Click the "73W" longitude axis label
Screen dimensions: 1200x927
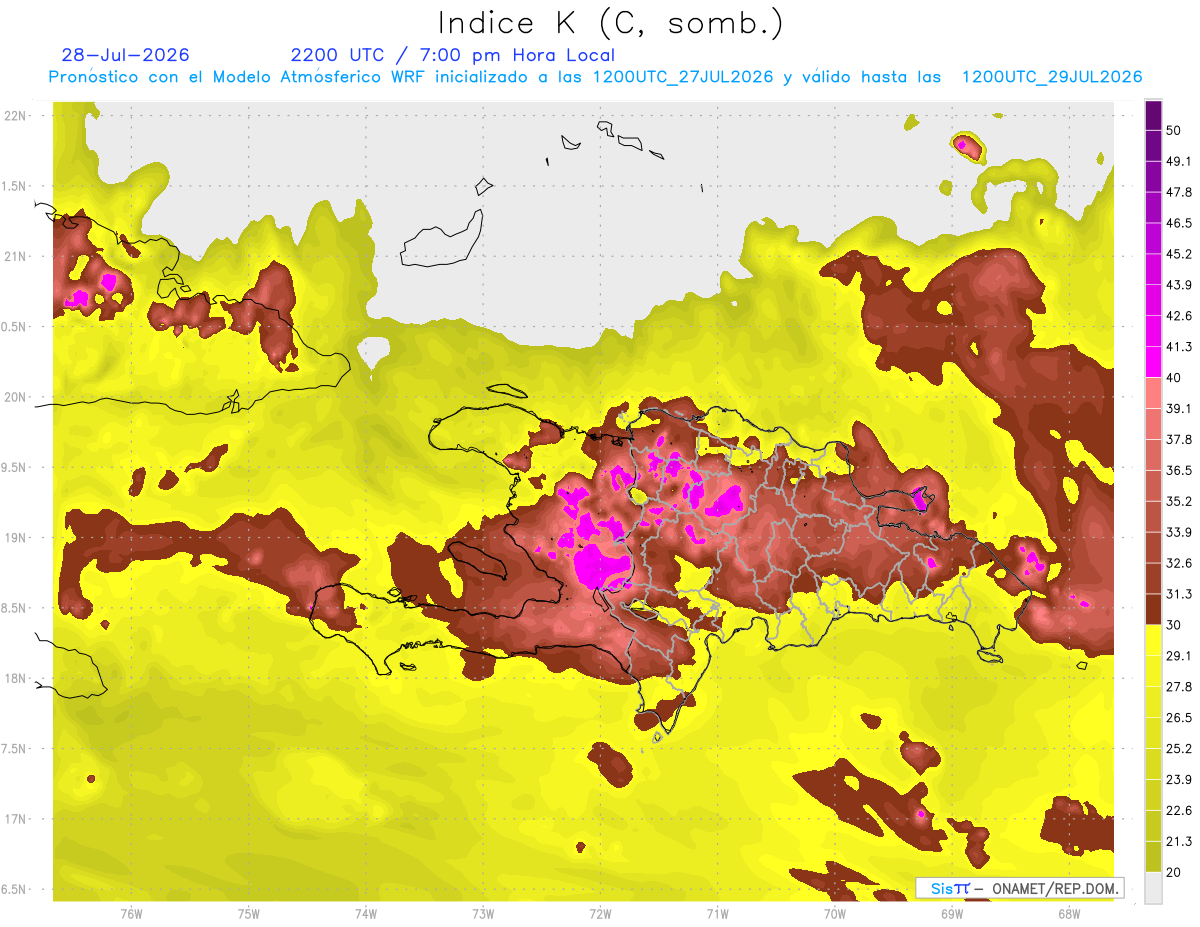point(483,913)
